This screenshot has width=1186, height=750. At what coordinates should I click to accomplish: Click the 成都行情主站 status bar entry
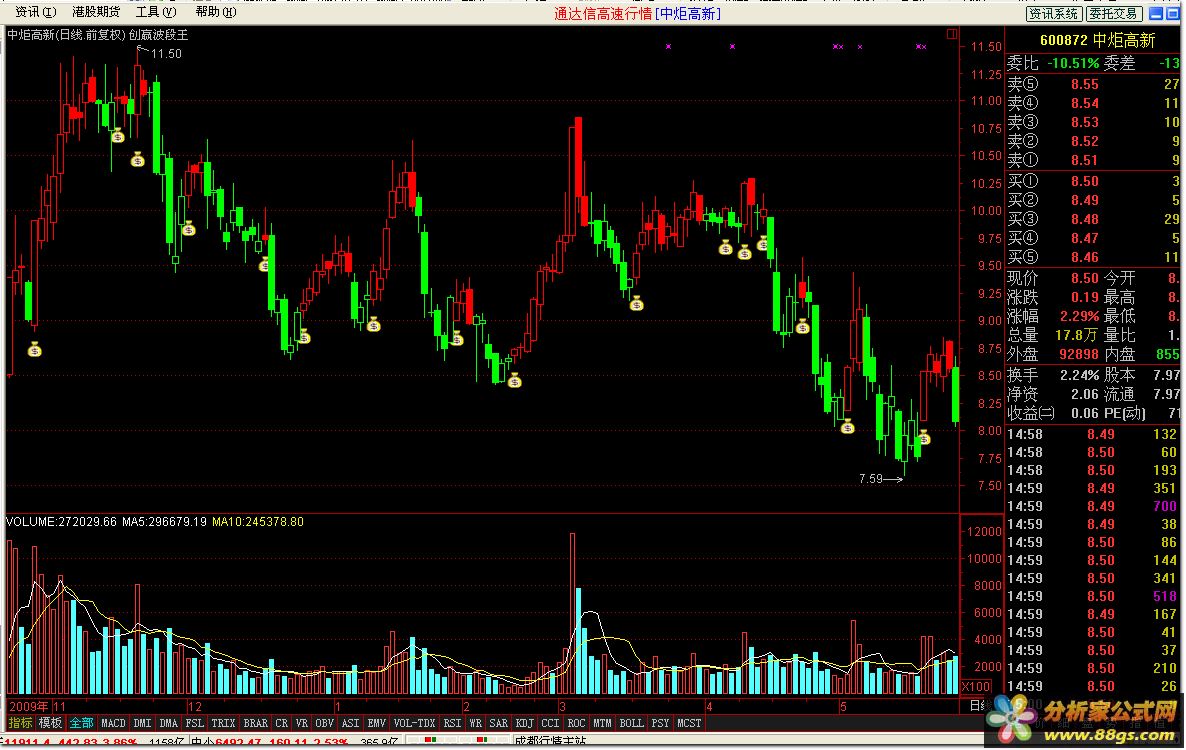click(550, 742)
